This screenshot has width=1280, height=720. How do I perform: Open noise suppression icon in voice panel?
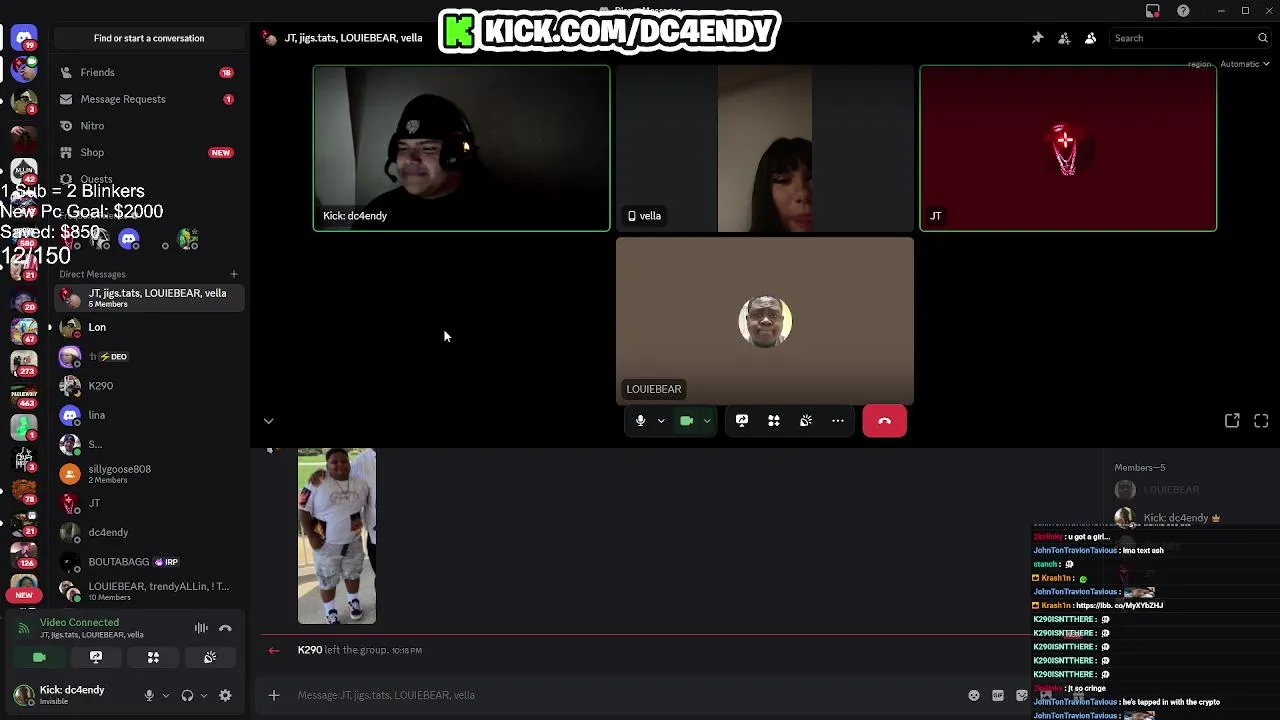(x=201, y=628)
